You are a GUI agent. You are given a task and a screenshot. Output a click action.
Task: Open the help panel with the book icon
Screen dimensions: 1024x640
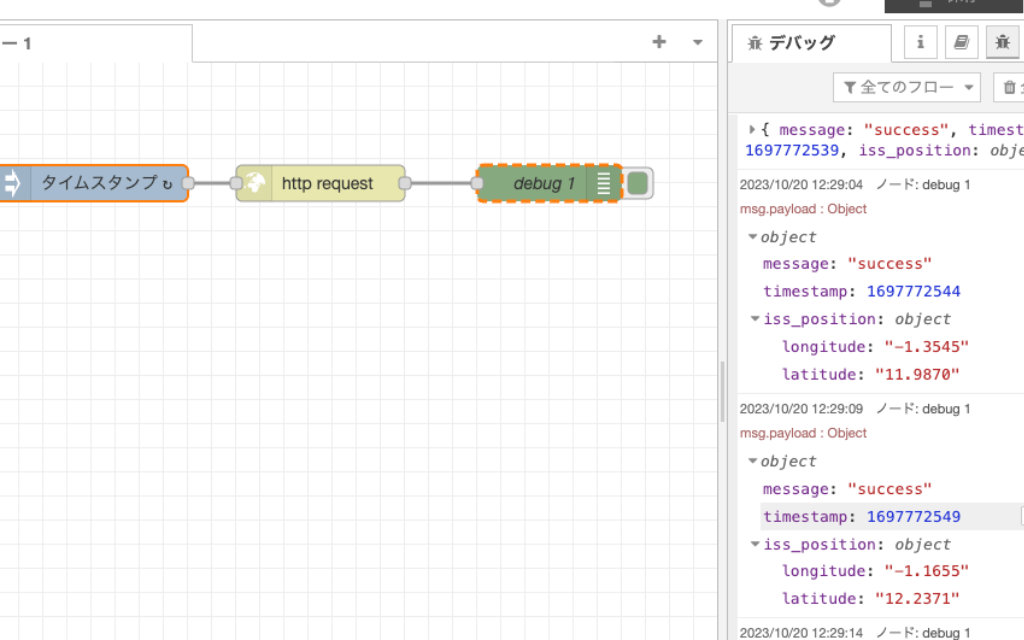click(x=961, y=42)
